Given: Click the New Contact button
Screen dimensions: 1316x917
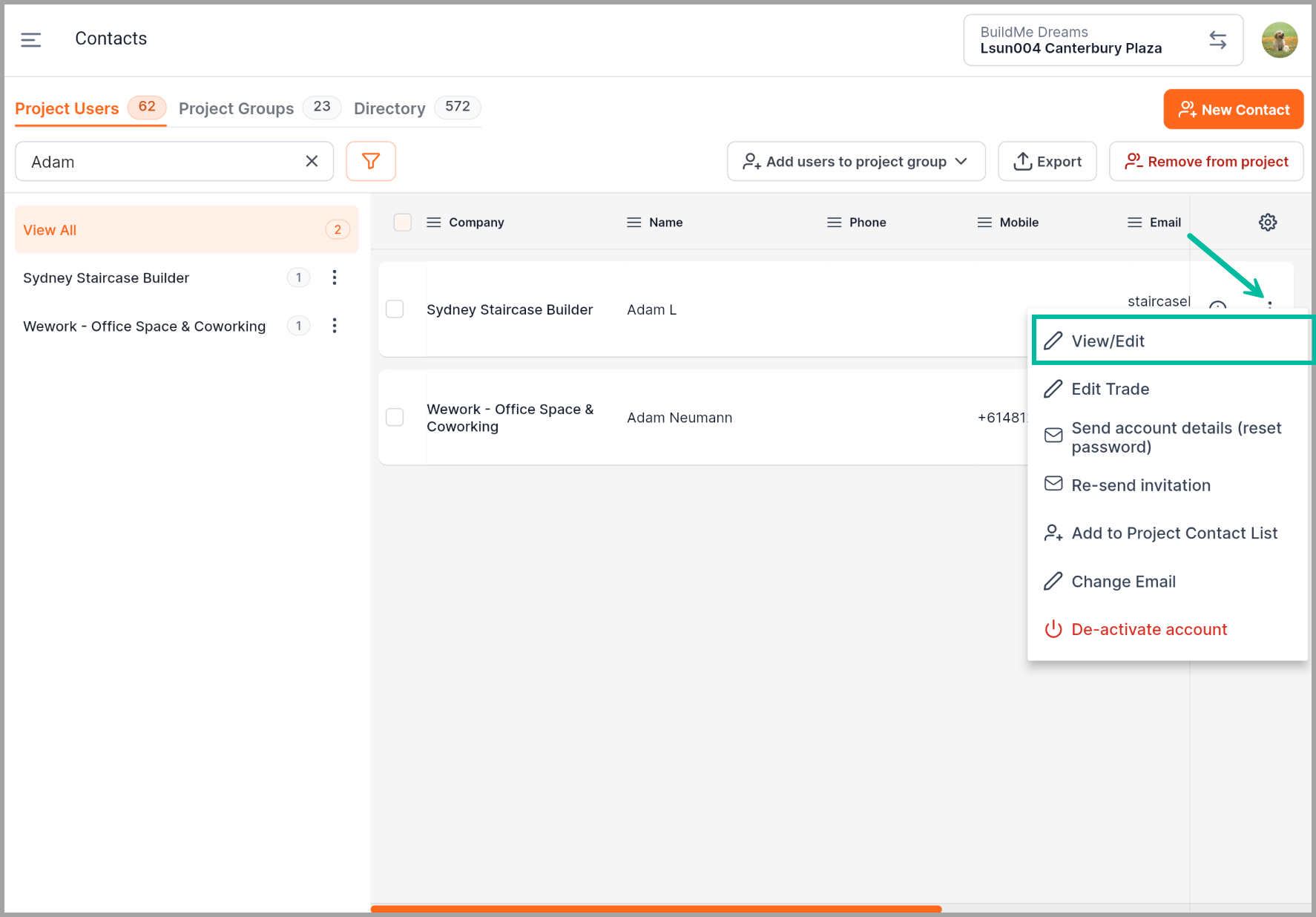Looking at the screenshot, I should click(x=1233, y=110).
